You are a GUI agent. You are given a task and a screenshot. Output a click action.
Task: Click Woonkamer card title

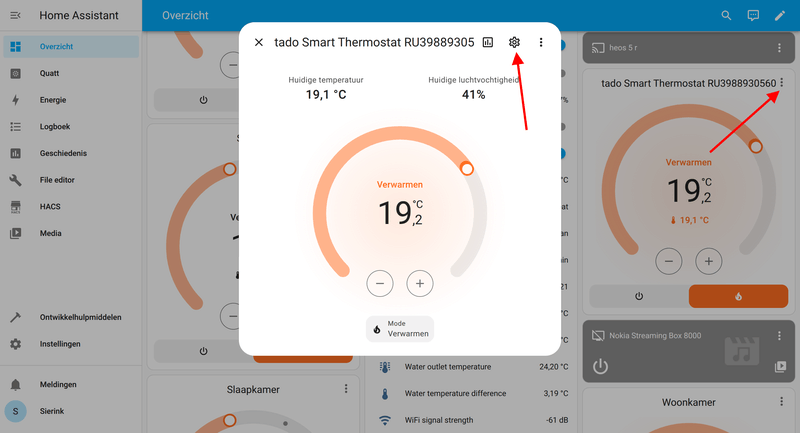tap(689, 402)
